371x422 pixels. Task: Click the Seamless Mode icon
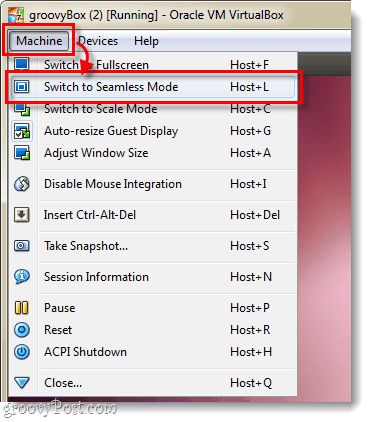coord(22,87)
